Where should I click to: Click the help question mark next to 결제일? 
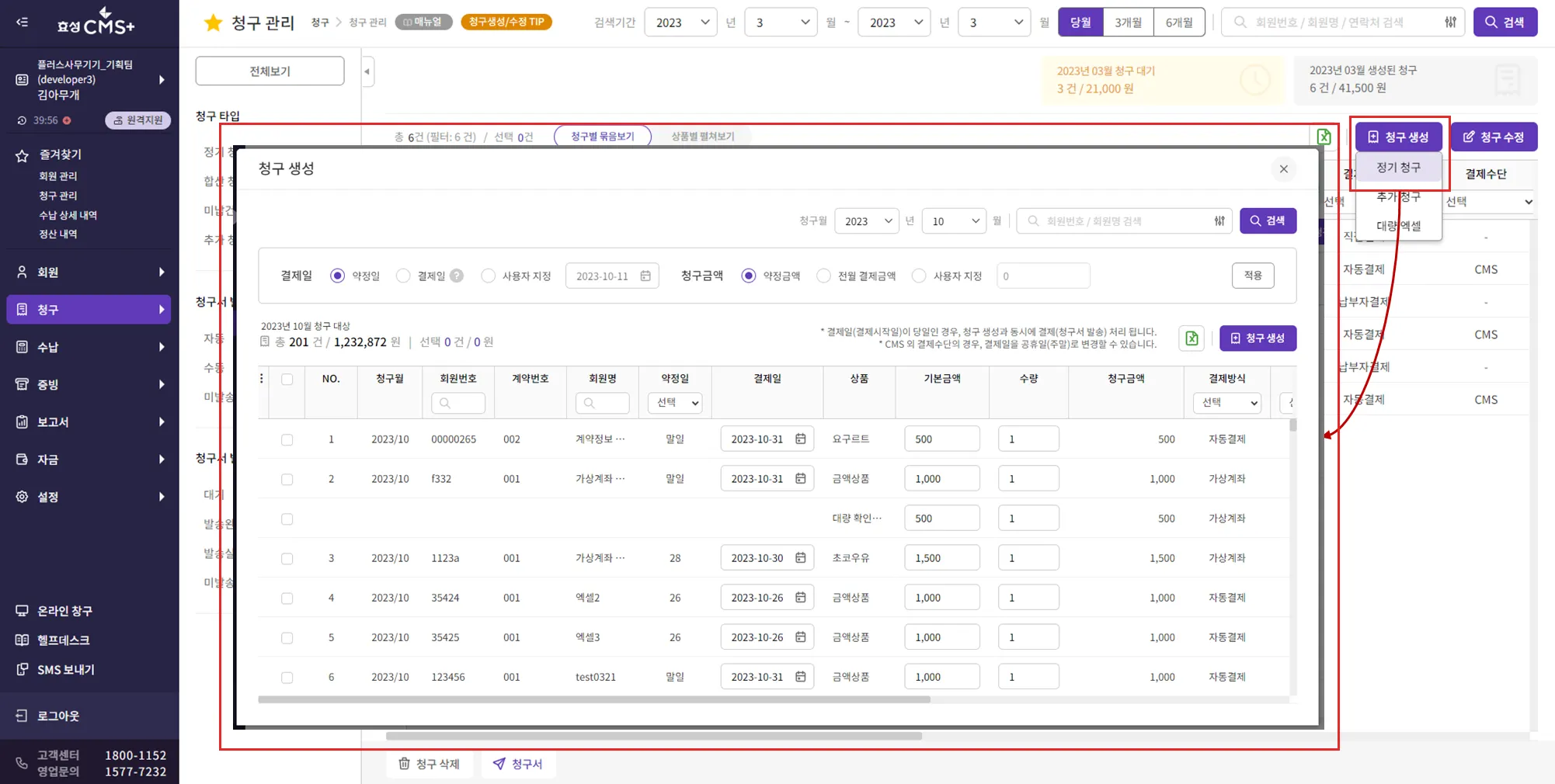point(457,276)
